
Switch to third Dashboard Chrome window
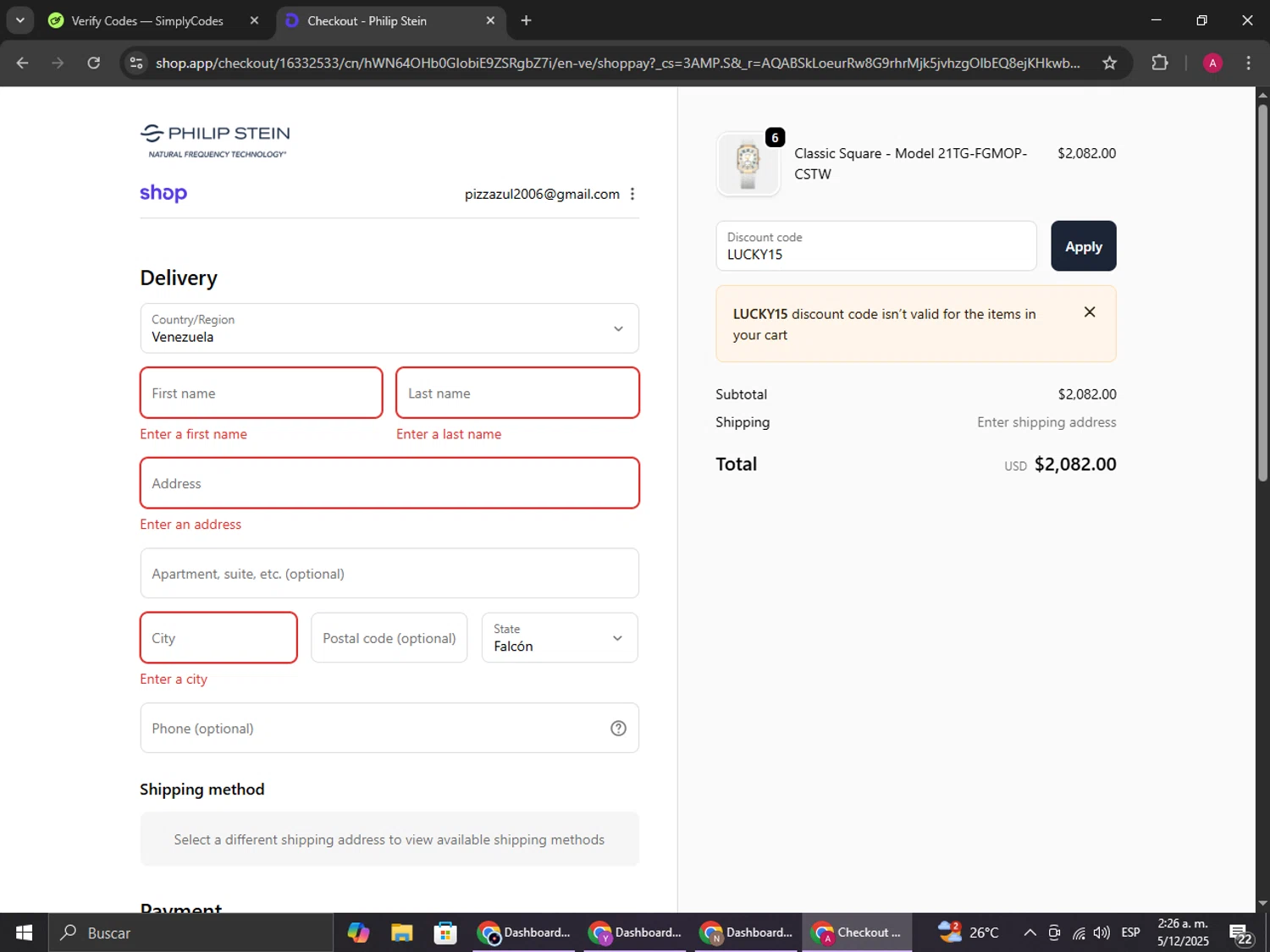pos(746,933)
